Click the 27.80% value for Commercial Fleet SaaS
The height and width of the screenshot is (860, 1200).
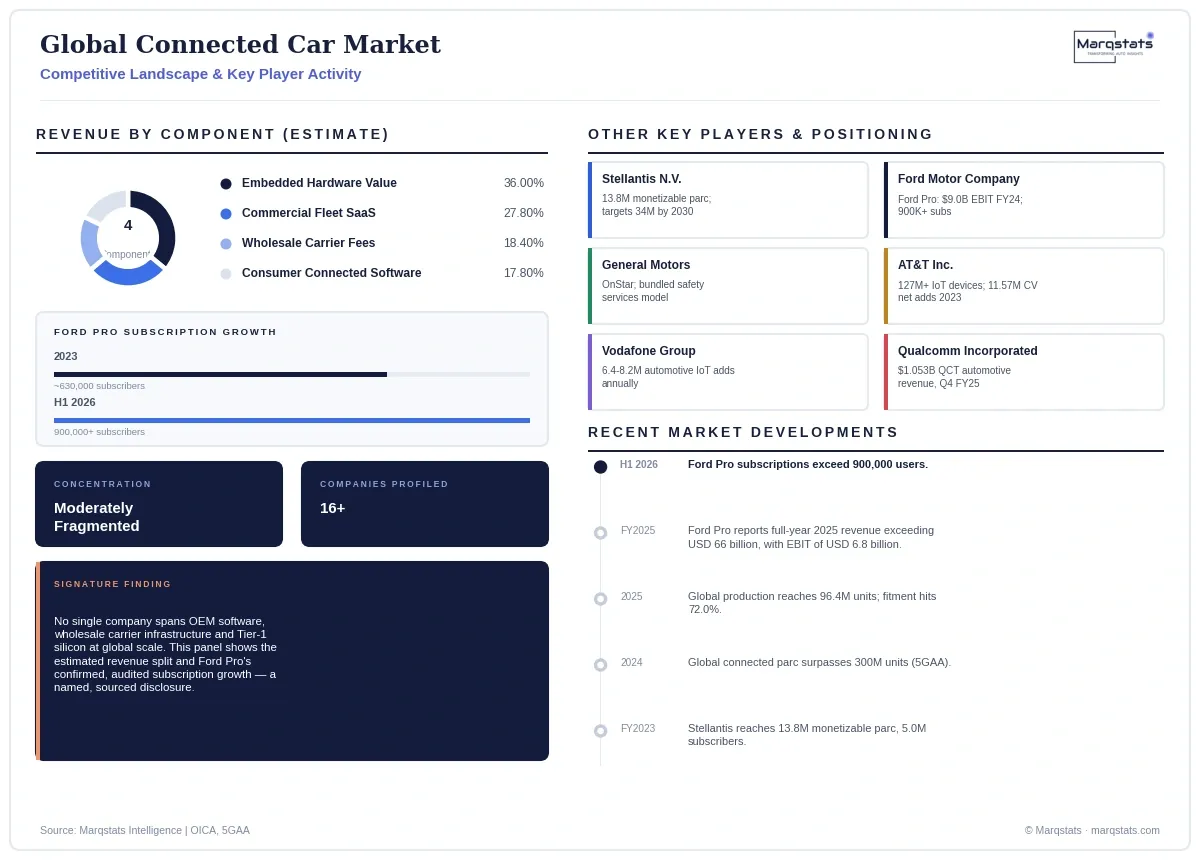point(524,213)
